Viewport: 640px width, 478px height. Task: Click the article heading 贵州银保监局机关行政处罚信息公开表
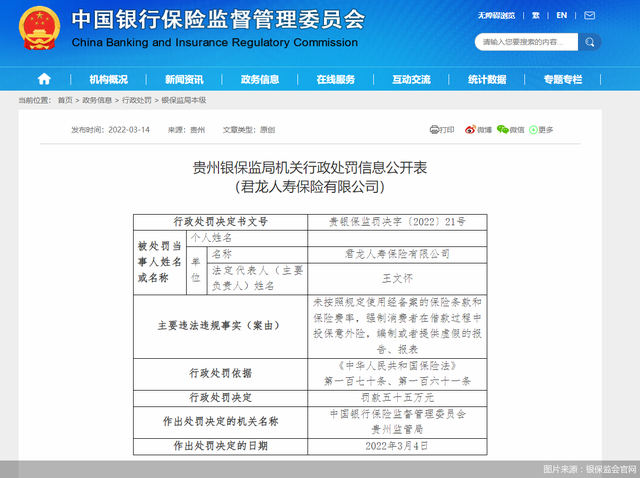pos(310,168)
